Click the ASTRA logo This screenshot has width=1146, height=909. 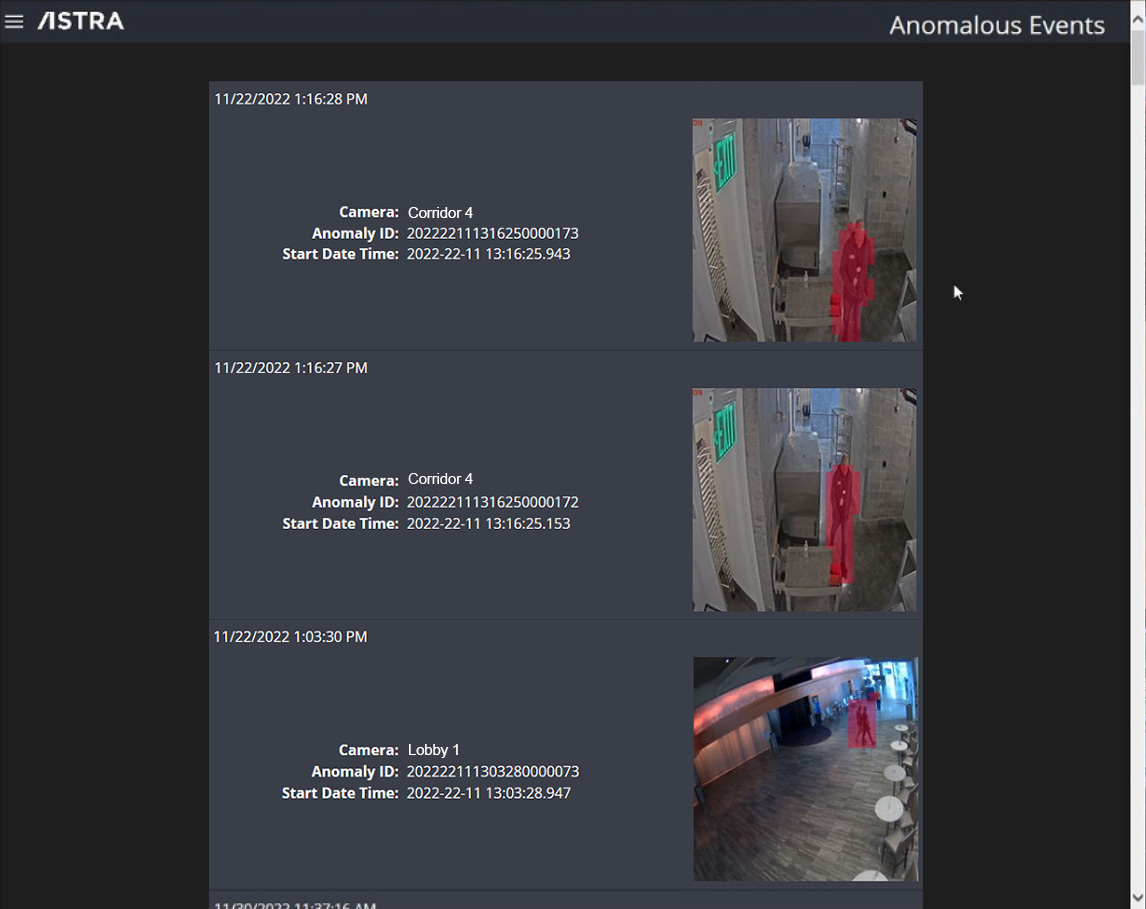pos(80,20)
